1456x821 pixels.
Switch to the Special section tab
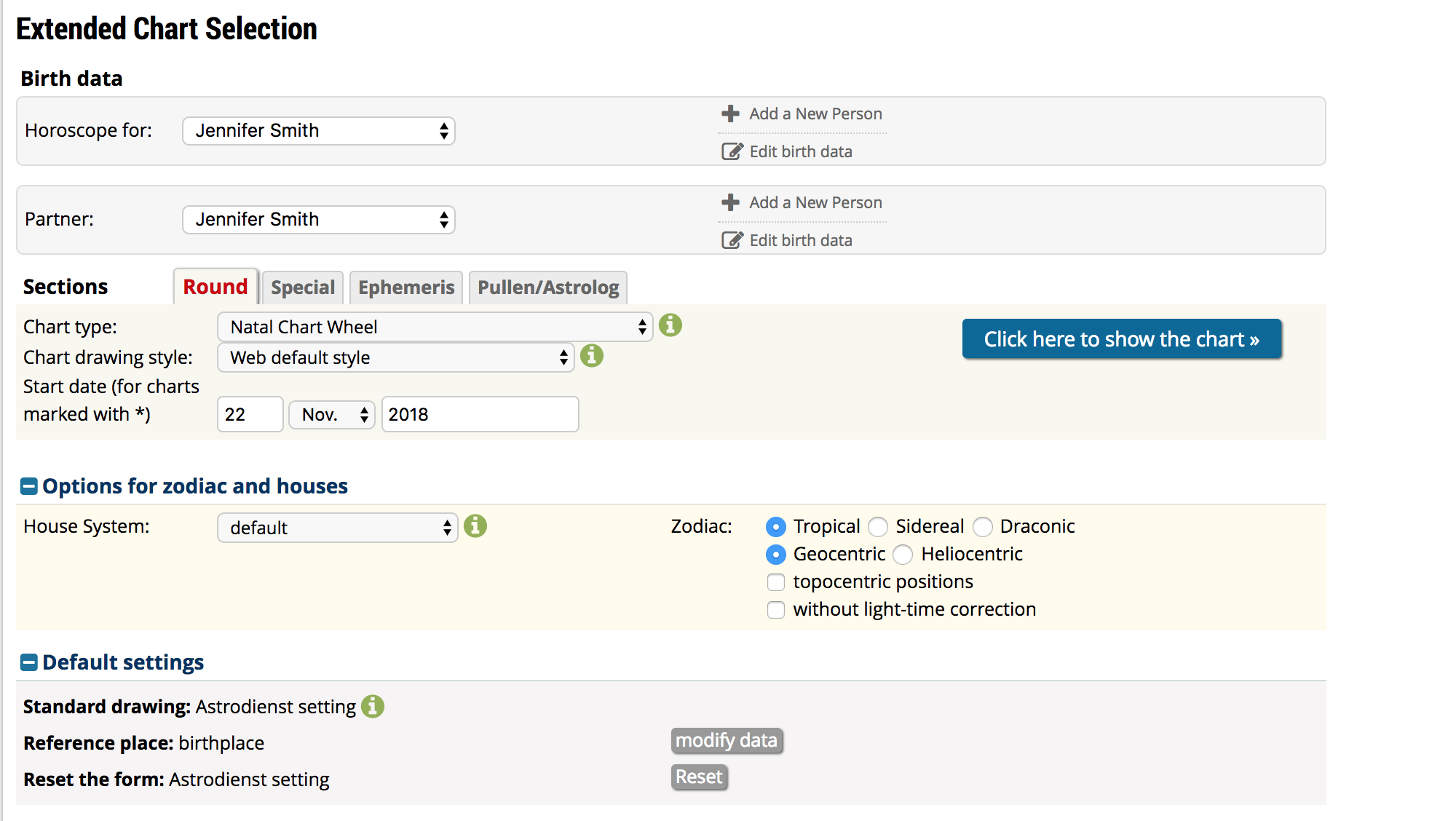303,287
